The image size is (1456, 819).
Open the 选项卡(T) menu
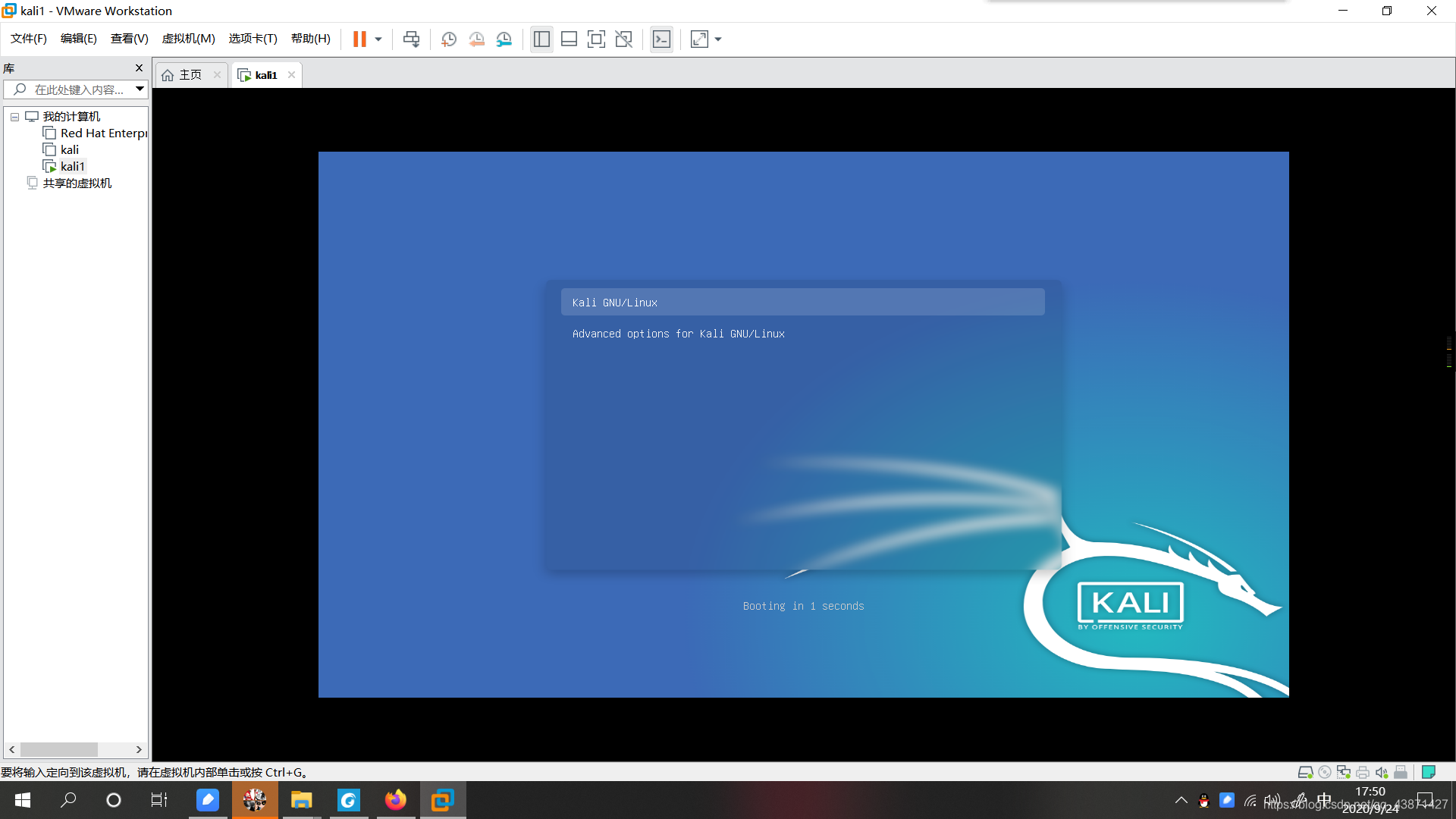coord(253,39)
